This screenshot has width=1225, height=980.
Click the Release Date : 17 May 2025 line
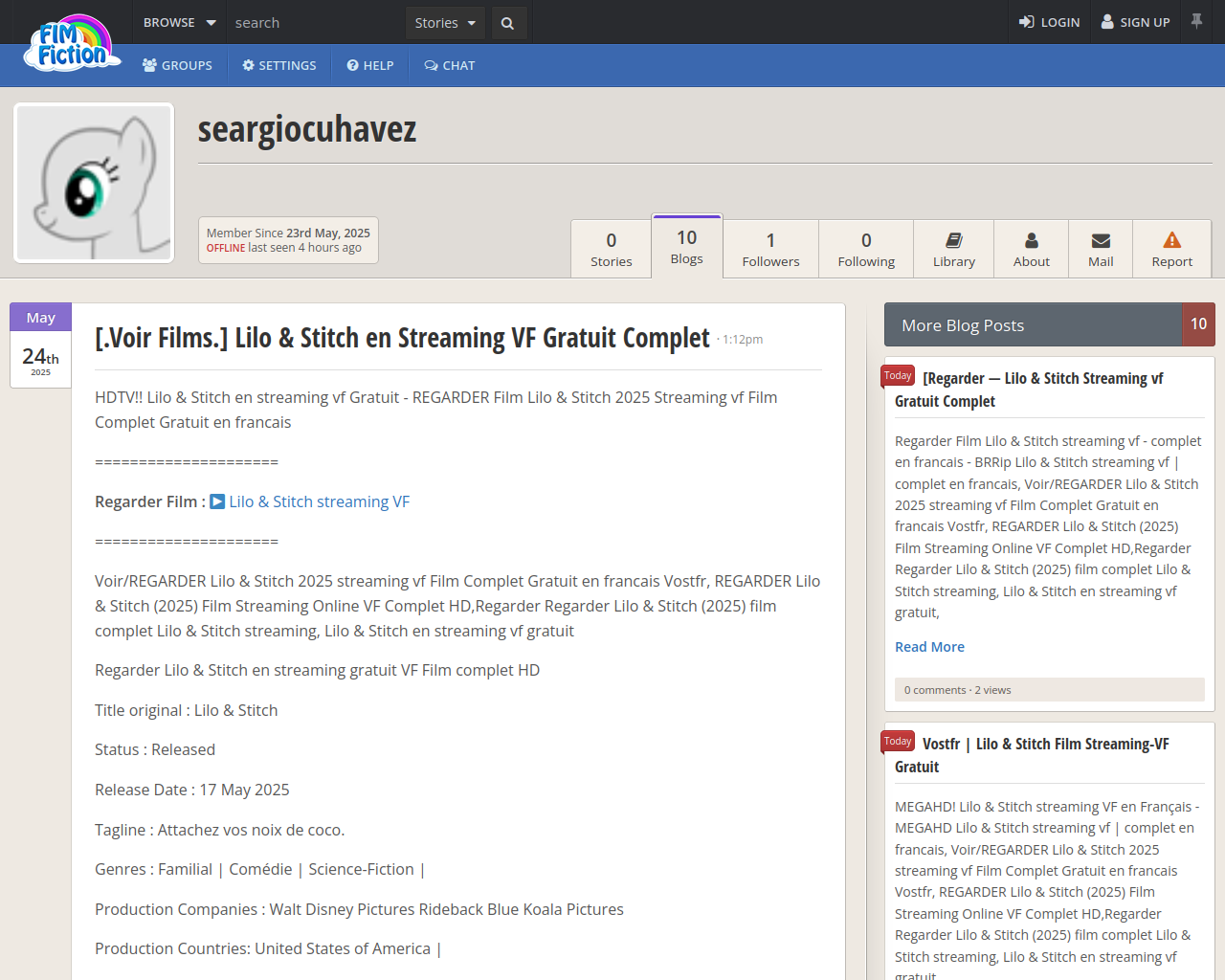click(192, 790)
